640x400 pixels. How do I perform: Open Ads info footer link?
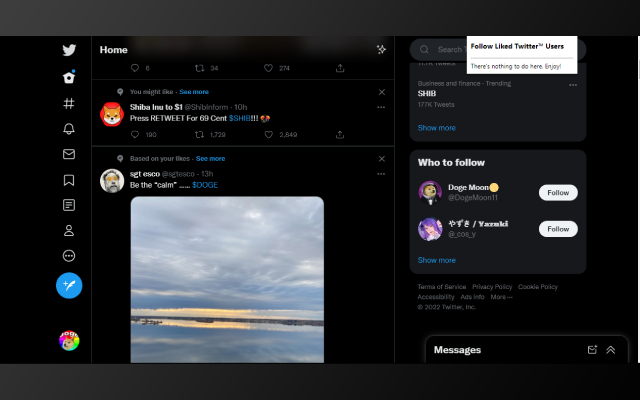click(473, 297)
